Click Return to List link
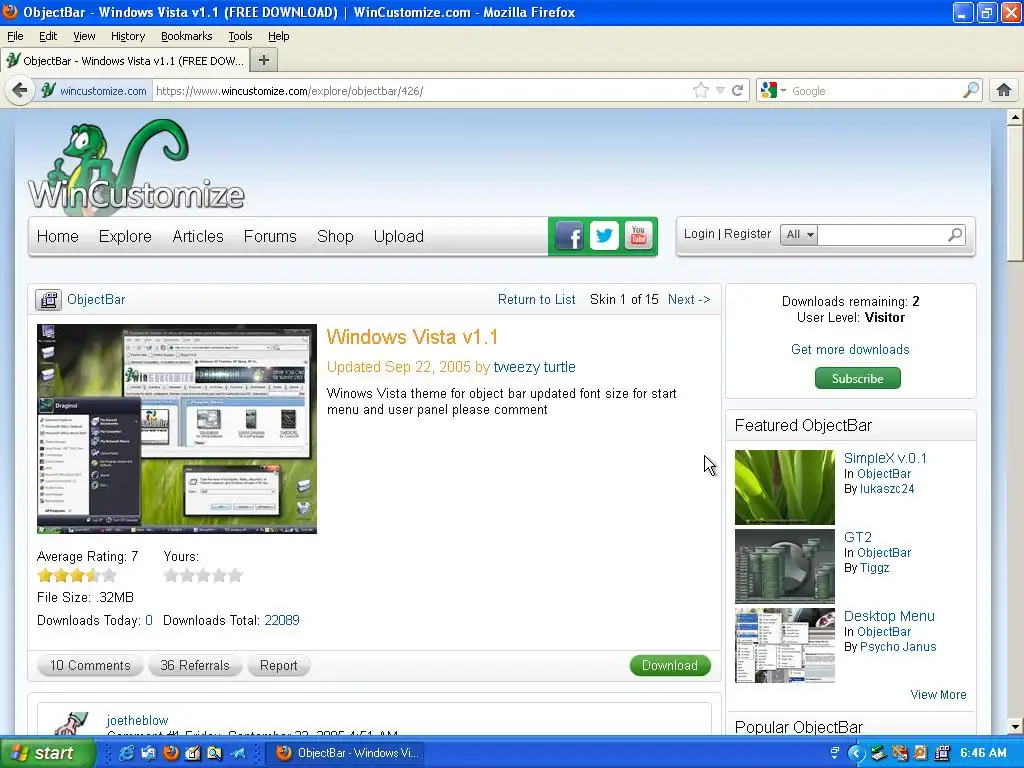Viewport: 1024px width, 768px height. point(536,299)
